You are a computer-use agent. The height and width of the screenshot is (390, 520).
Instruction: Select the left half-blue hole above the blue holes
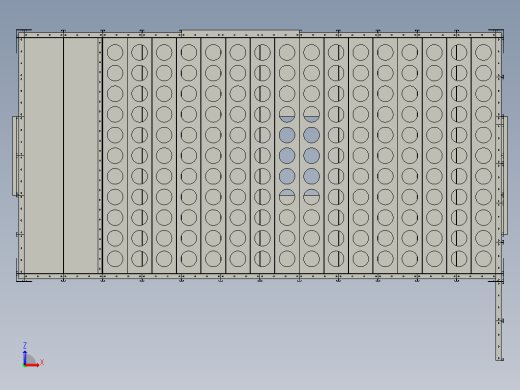pos(287,114)
